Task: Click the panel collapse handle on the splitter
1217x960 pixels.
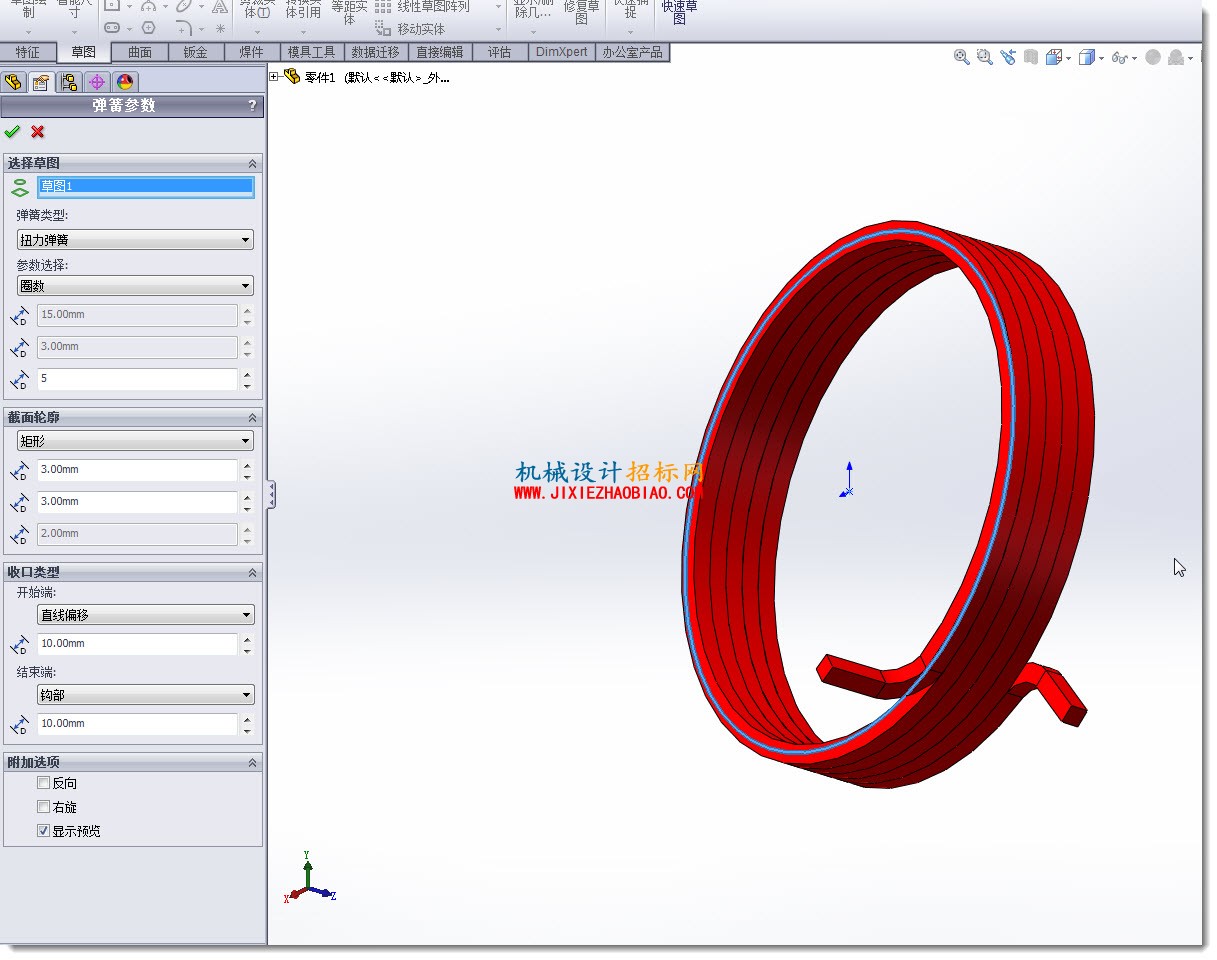Action: 271,494
